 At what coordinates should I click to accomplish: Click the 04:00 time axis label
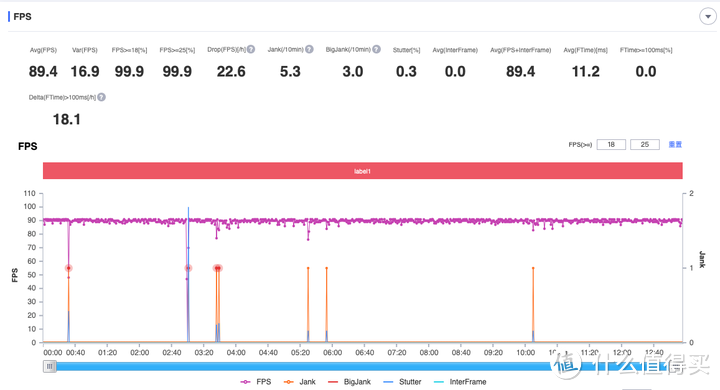236,353
